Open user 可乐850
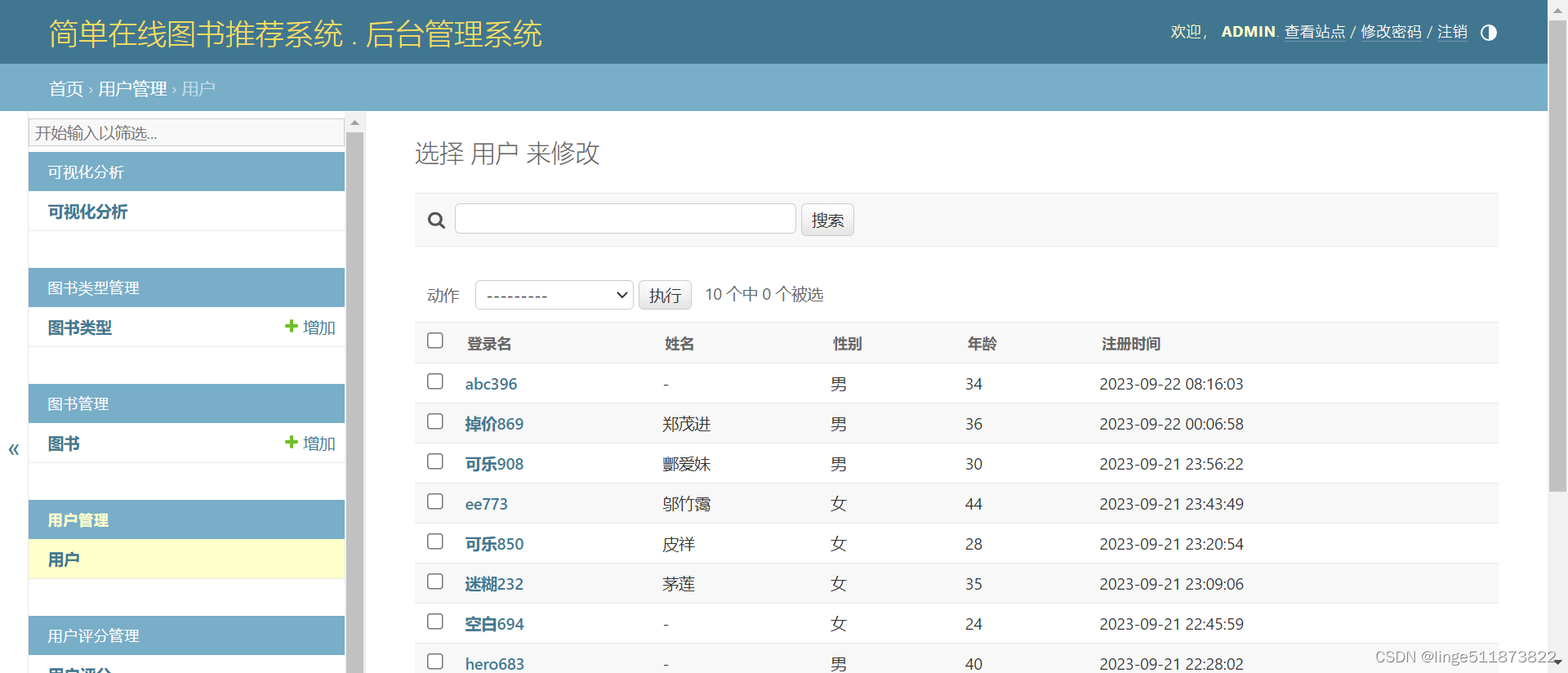The height and width of the screenshot is (673, 1568). 494,544
